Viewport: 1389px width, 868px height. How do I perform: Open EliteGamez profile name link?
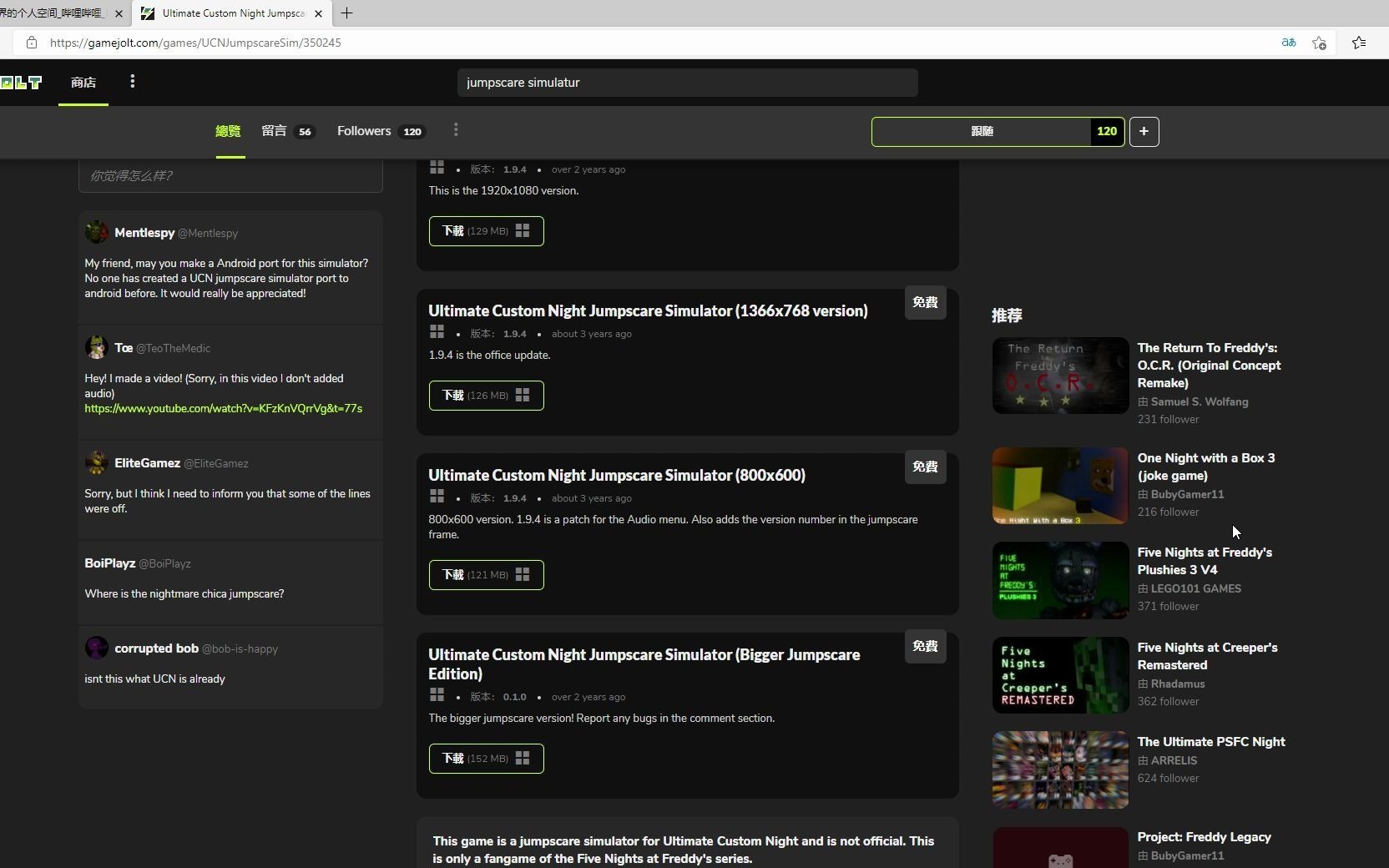pos(147,462)
